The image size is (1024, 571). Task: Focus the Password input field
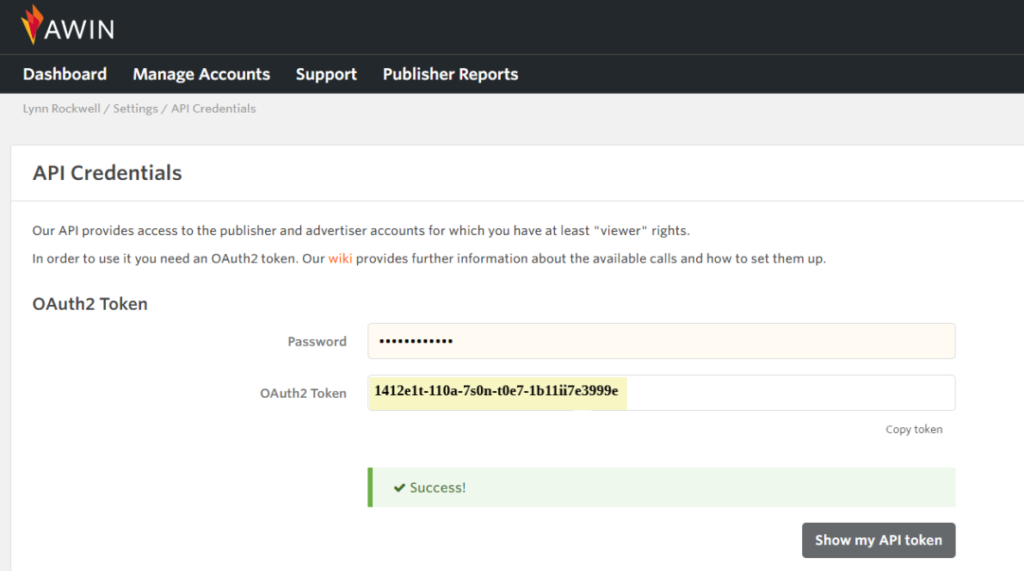pos(661,341)
